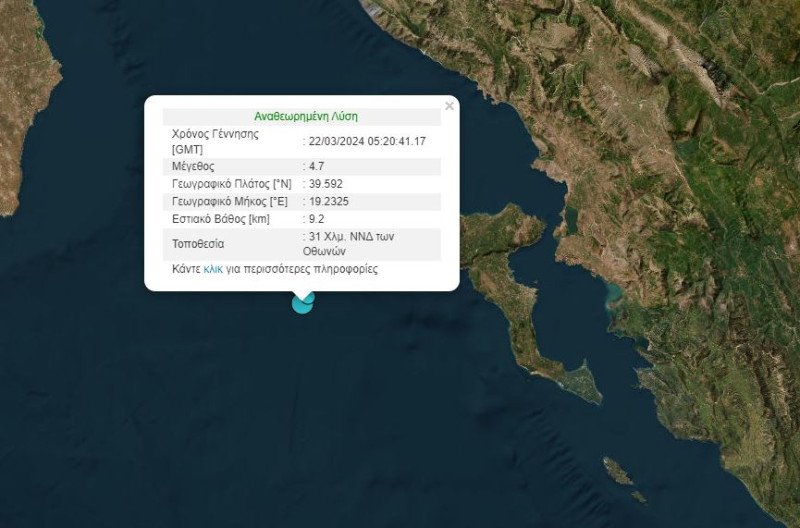The width and height of the screenshot is (800, 528).
Task: Click the smaller overlapping epicenter marker
Action: coord(309,296)
